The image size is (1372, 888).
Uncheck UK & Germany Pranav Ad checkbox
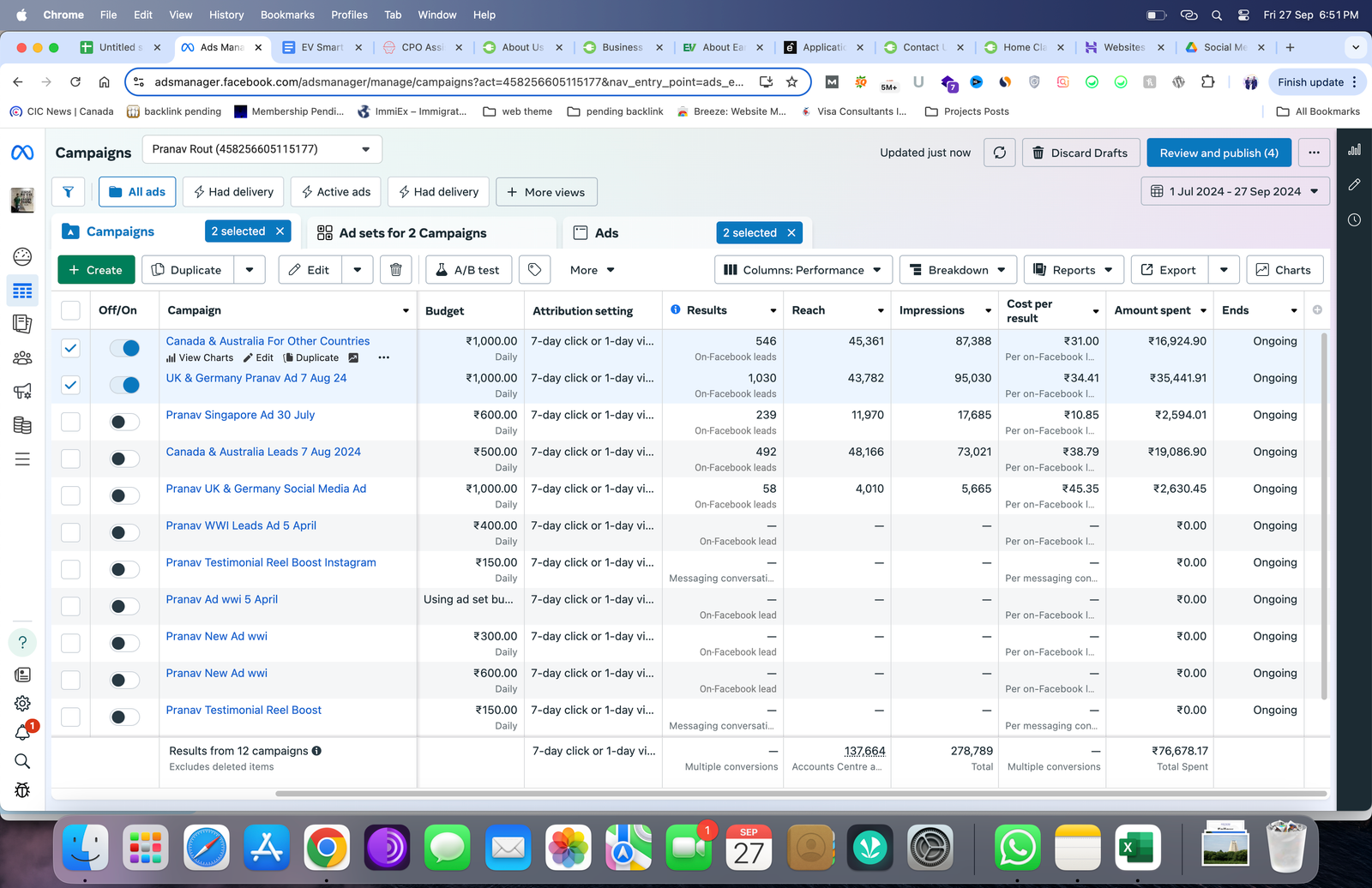pos(70,385)
